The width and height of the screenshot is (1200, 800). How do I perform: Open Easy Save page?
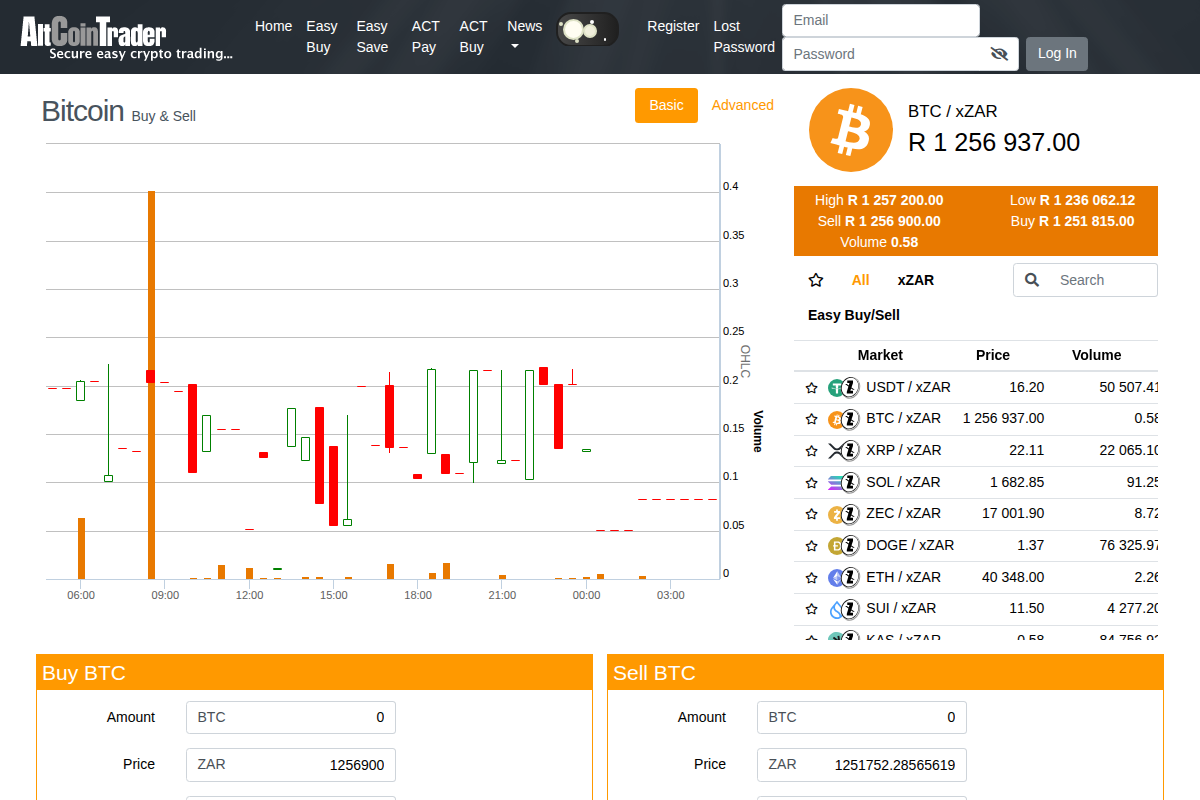click(x=372, y=37)
